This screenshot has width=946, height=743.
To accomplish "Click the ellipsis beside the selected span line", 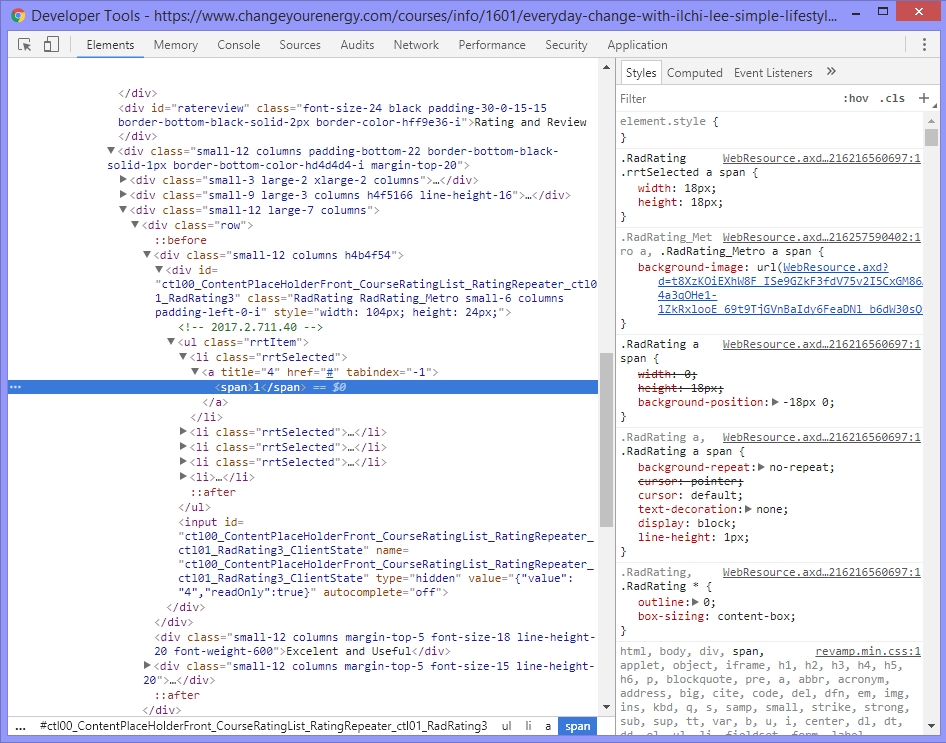I will point(15,387).
